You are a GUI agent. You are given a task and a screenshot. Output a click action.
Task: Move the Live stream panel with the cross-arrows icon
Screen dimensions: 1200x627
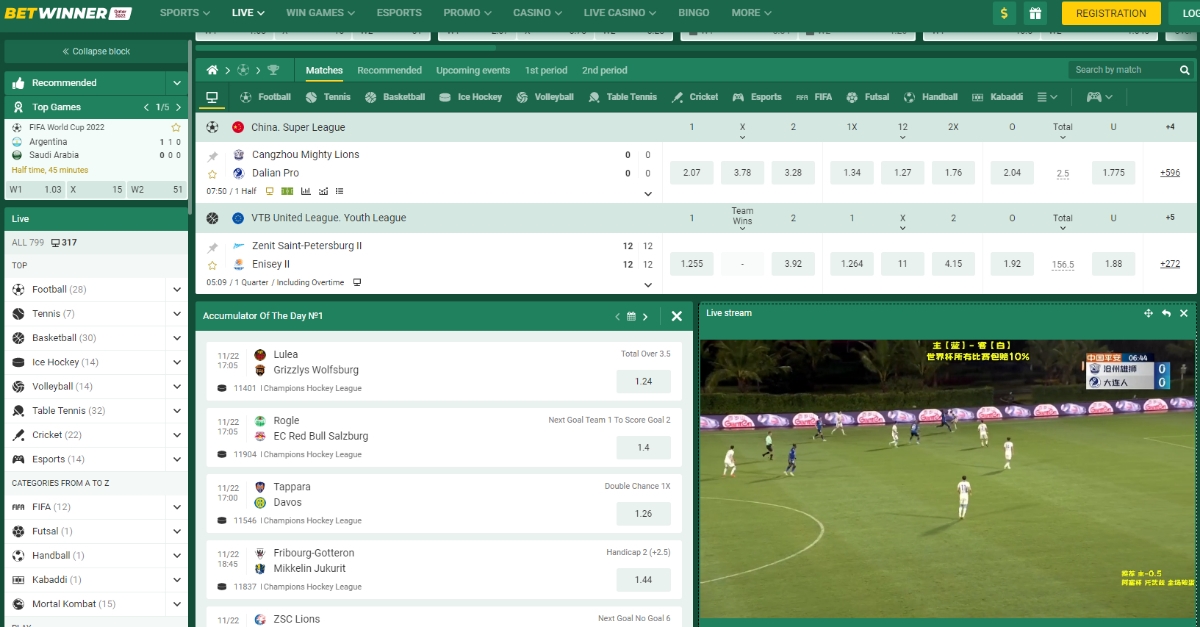click(x=1149, y=313)
